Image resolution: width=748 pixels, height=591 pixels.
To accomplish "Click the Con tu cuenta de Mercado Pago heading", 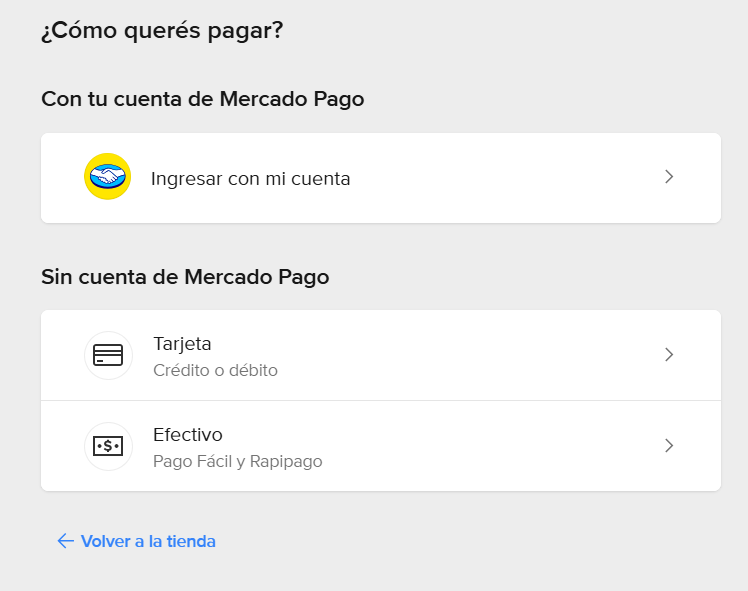I will 202,99.
